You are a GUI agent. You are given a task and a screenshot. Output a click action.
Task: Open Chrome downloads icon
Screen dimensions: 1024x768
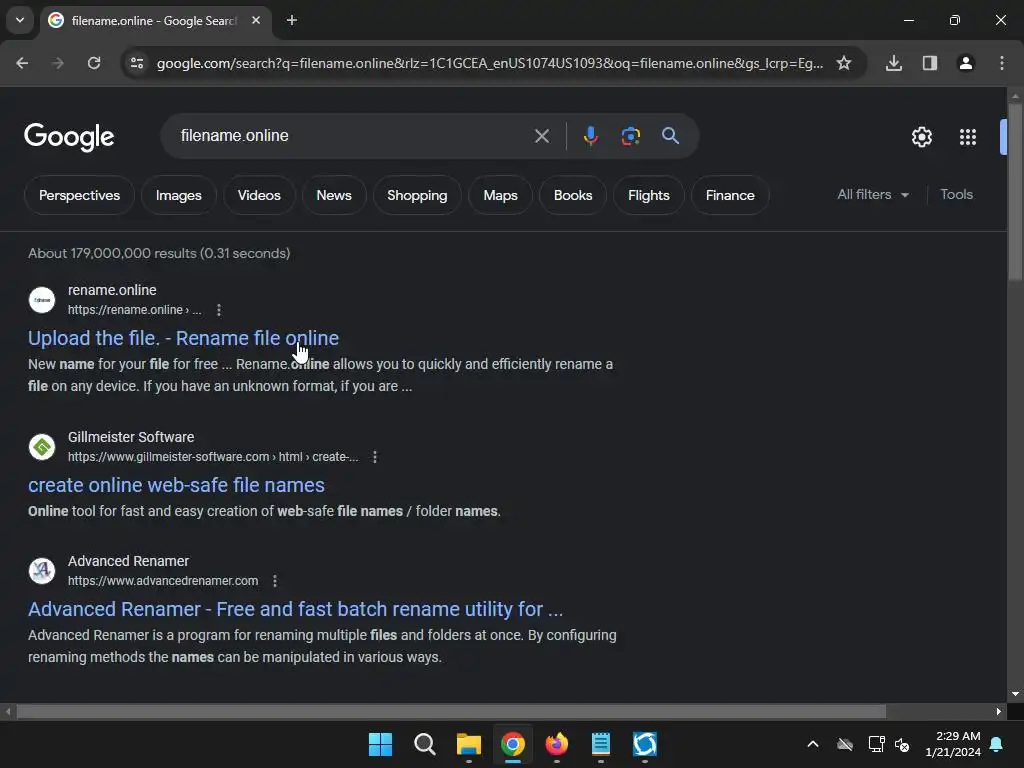[894, 63]
